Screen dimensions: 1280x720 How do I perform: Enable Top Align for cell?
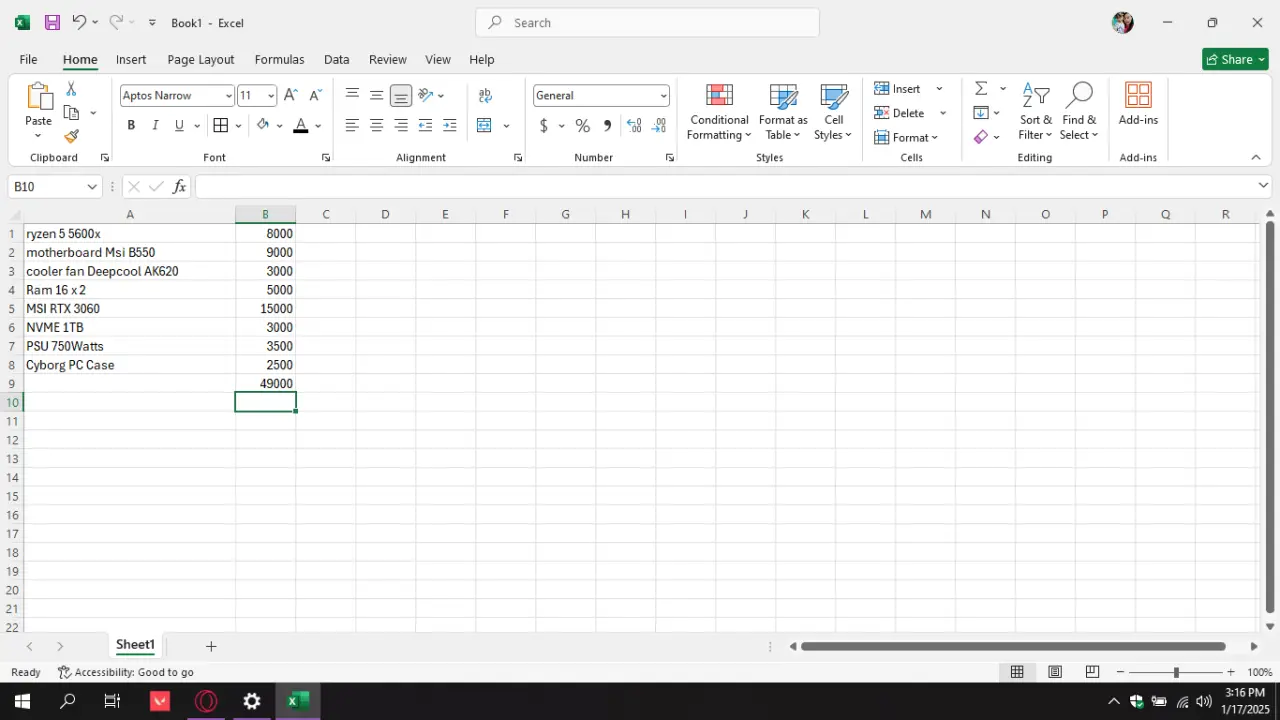[x=352, y=95]
